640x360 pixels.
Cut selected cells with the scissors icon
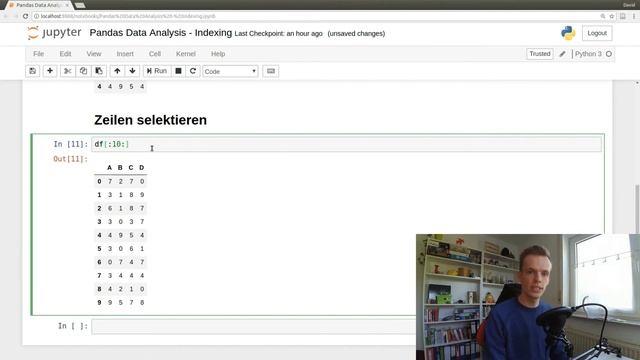tap(67, 71)
